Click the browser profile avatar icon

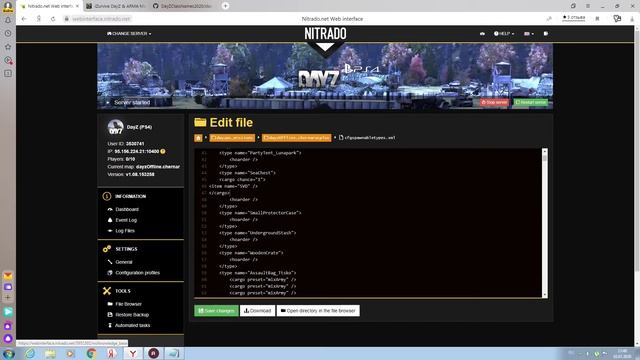(x=8, y=7)
